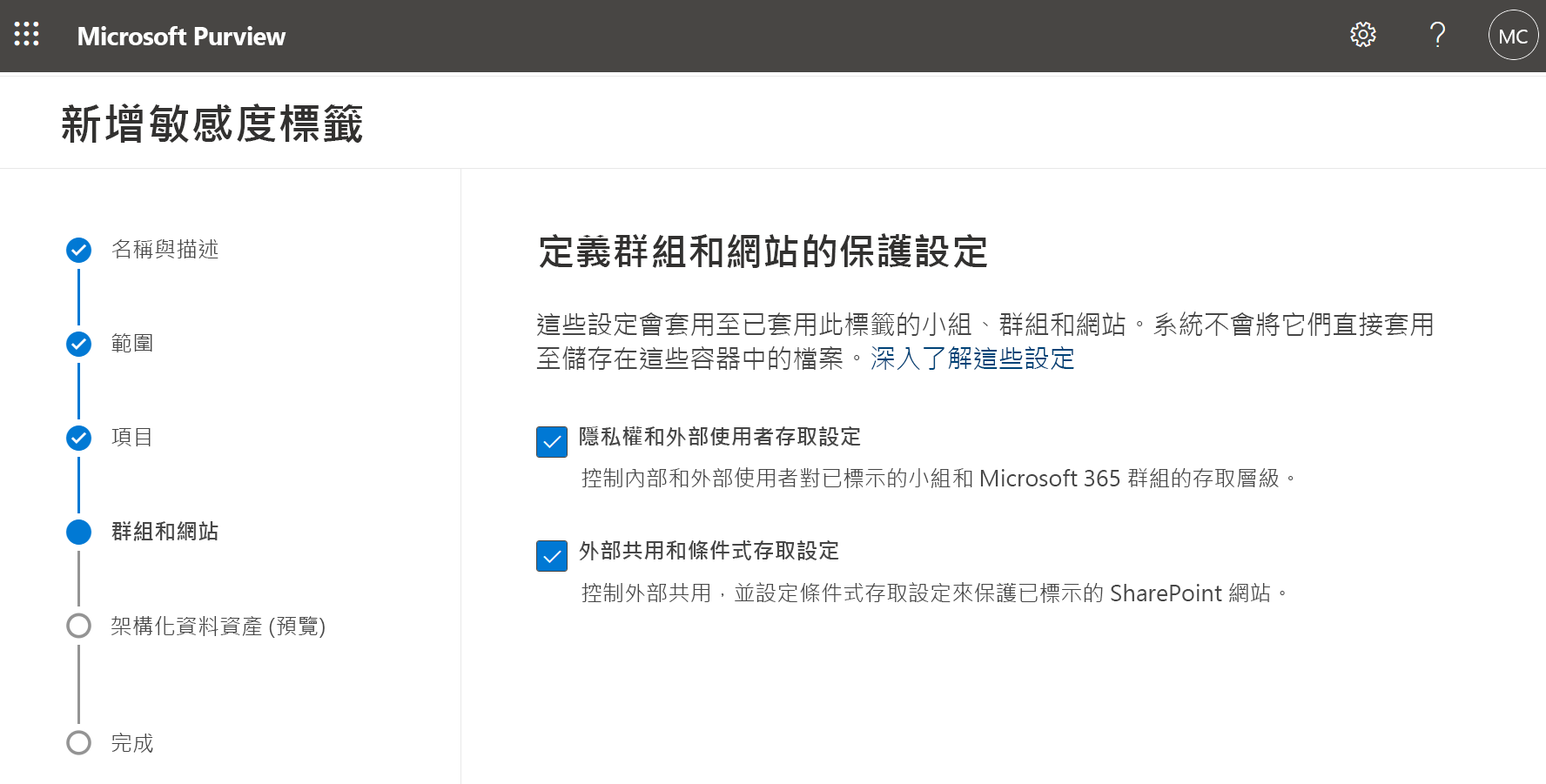Image resolution: width=1546 pixels, height=784 pixels.
Task: Click the completed checkmark for 範圍
Action: (x=78, y=344)
